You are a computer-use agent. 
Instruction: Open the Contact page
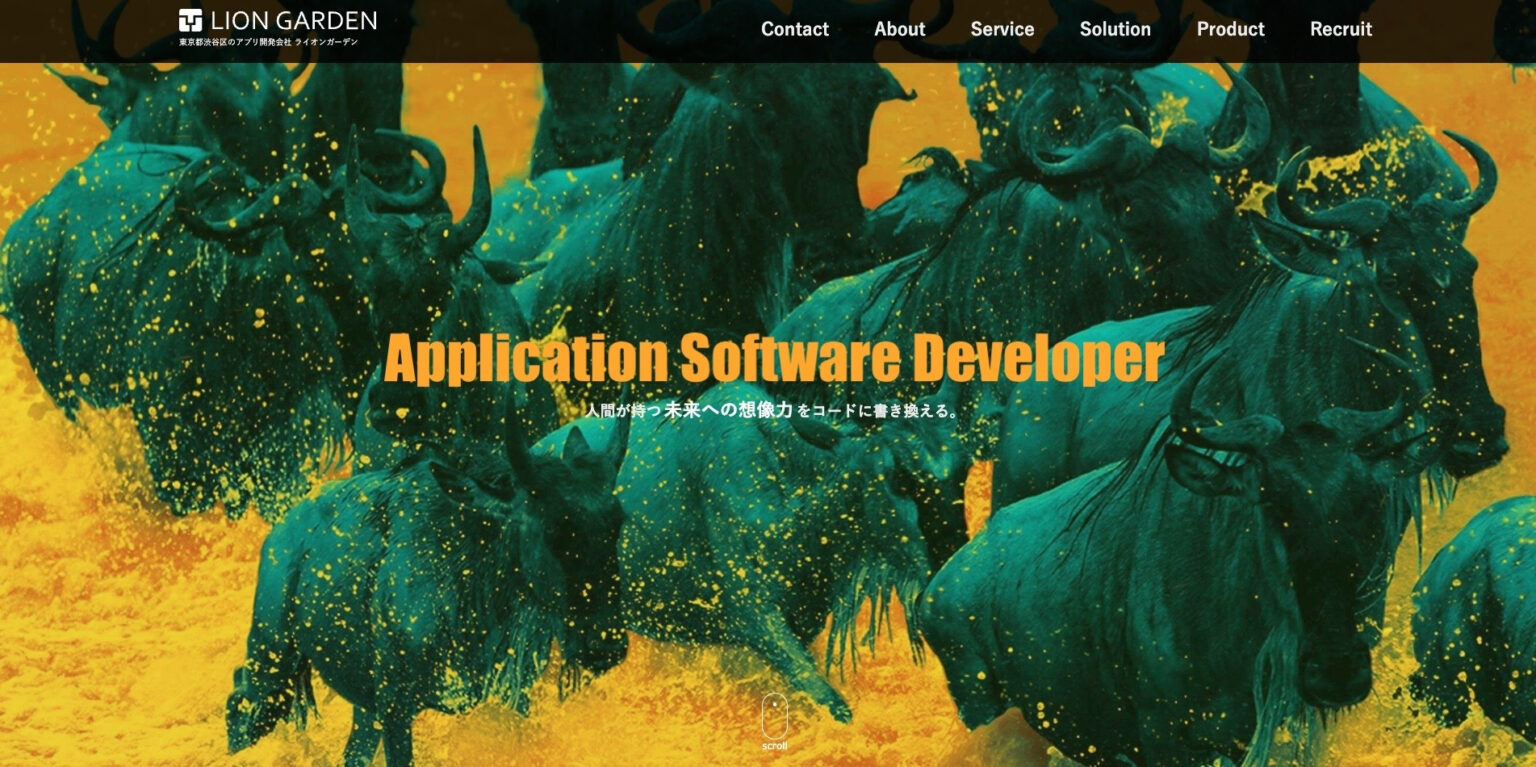point(794,29)
